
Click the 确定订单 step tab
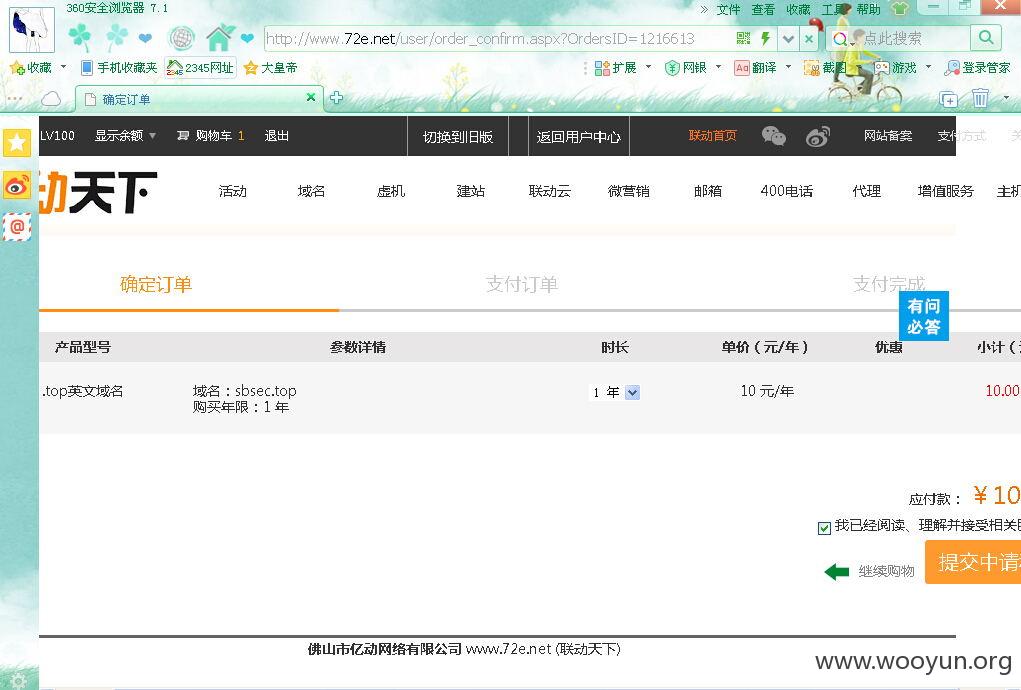coord(156,284)
